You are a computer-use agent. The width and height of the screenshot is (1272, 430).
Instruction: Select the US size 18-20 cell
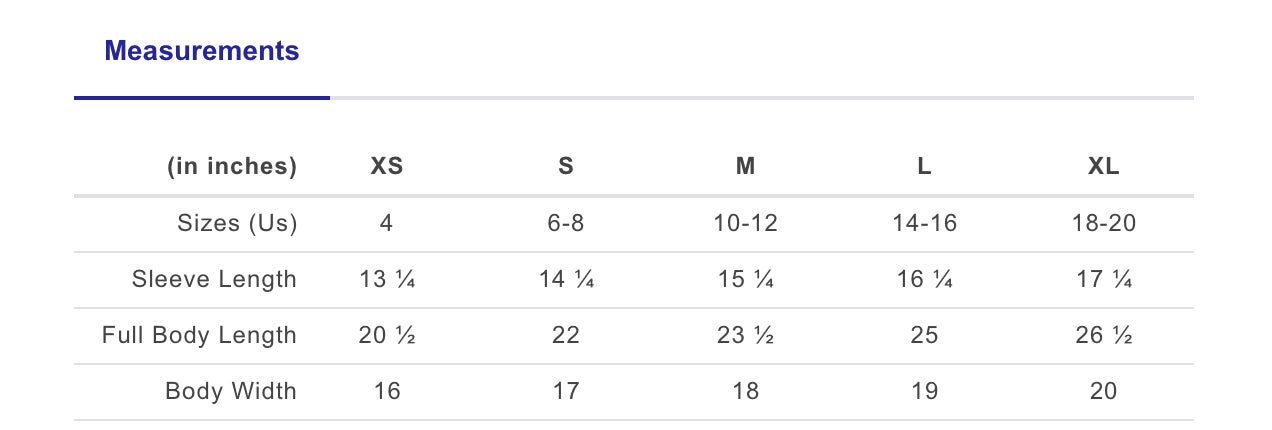click(x=1104, y=223)
